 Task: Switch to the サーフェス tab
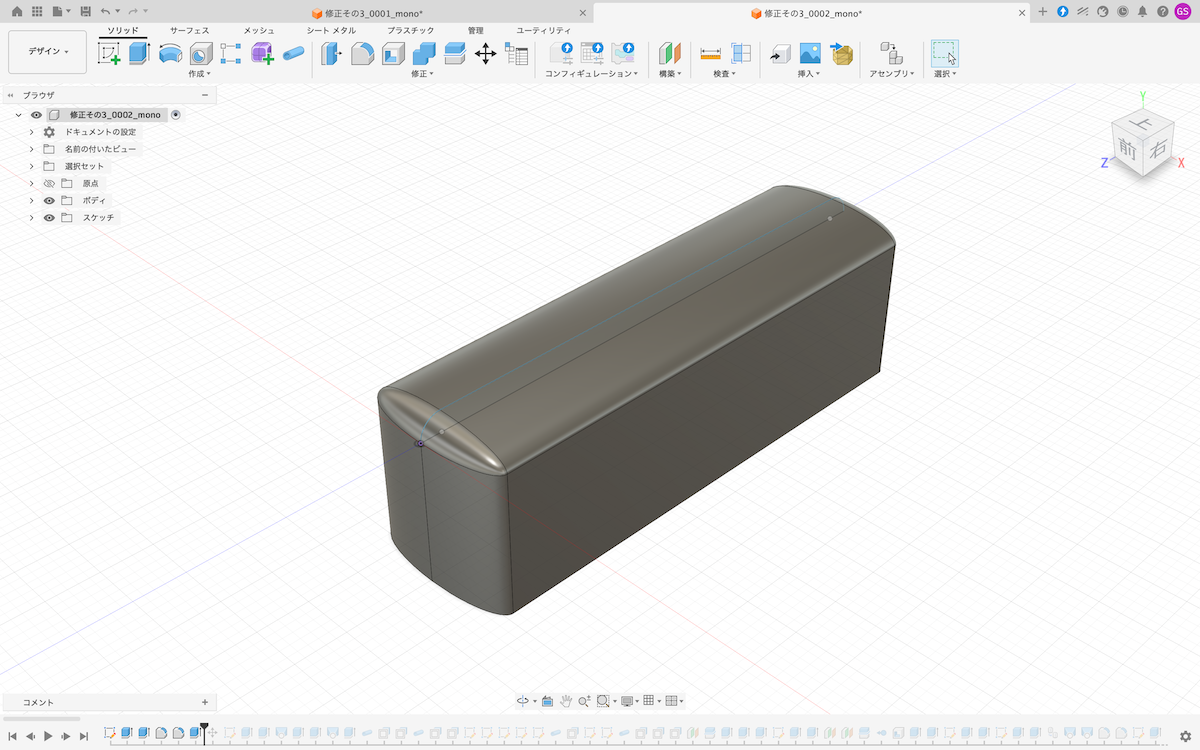(x=189, y=31)
